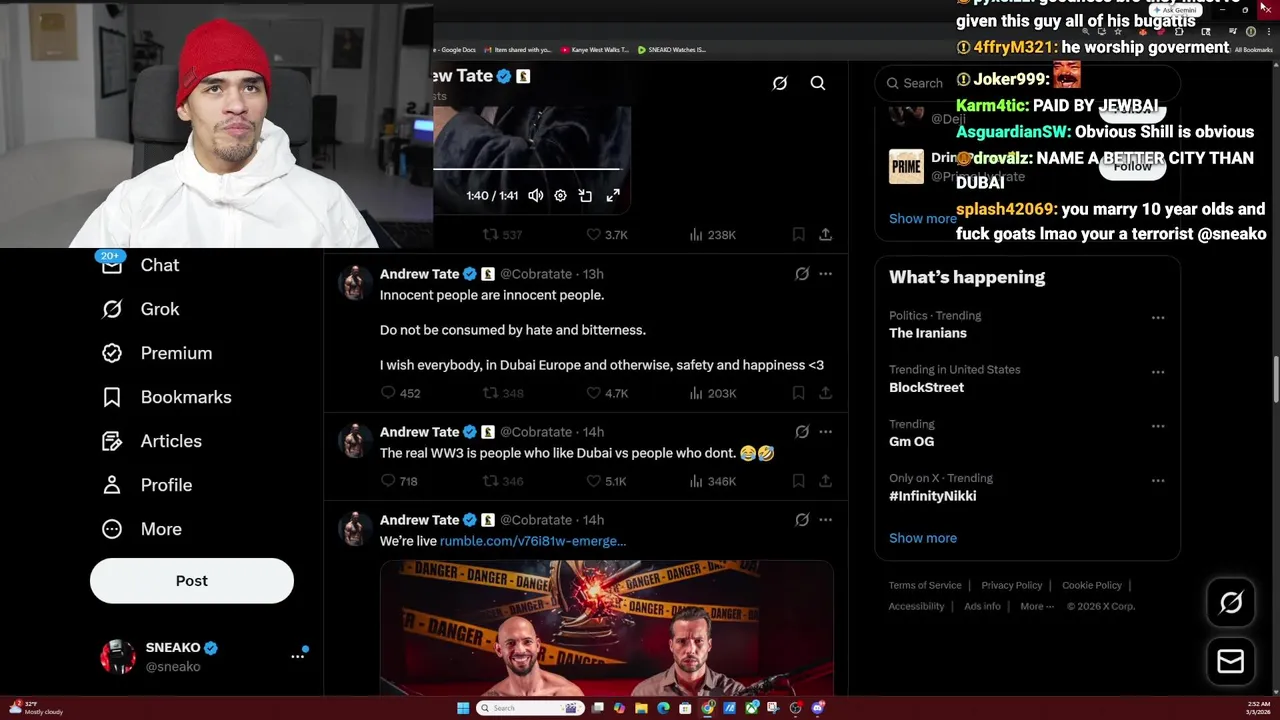The width and height of the screenshot is (1280, 720).
Task: View analytics showing 203K views
Action: coord(712,393)
